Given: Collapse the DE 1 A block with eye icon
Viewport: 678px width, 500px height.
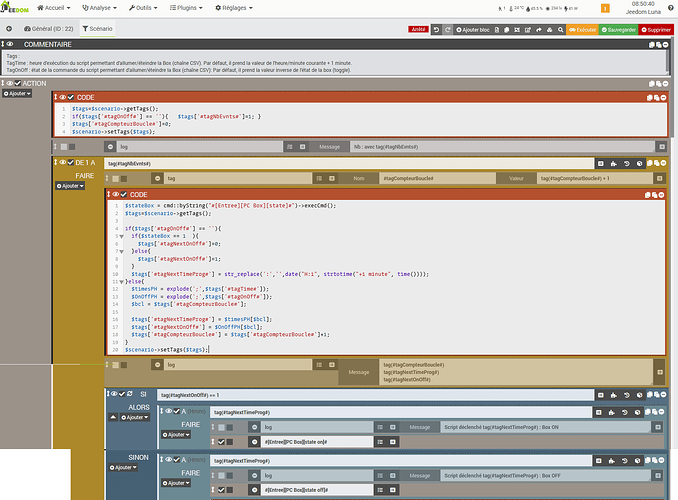Looking at the screenshot, I should pos(63,162).
